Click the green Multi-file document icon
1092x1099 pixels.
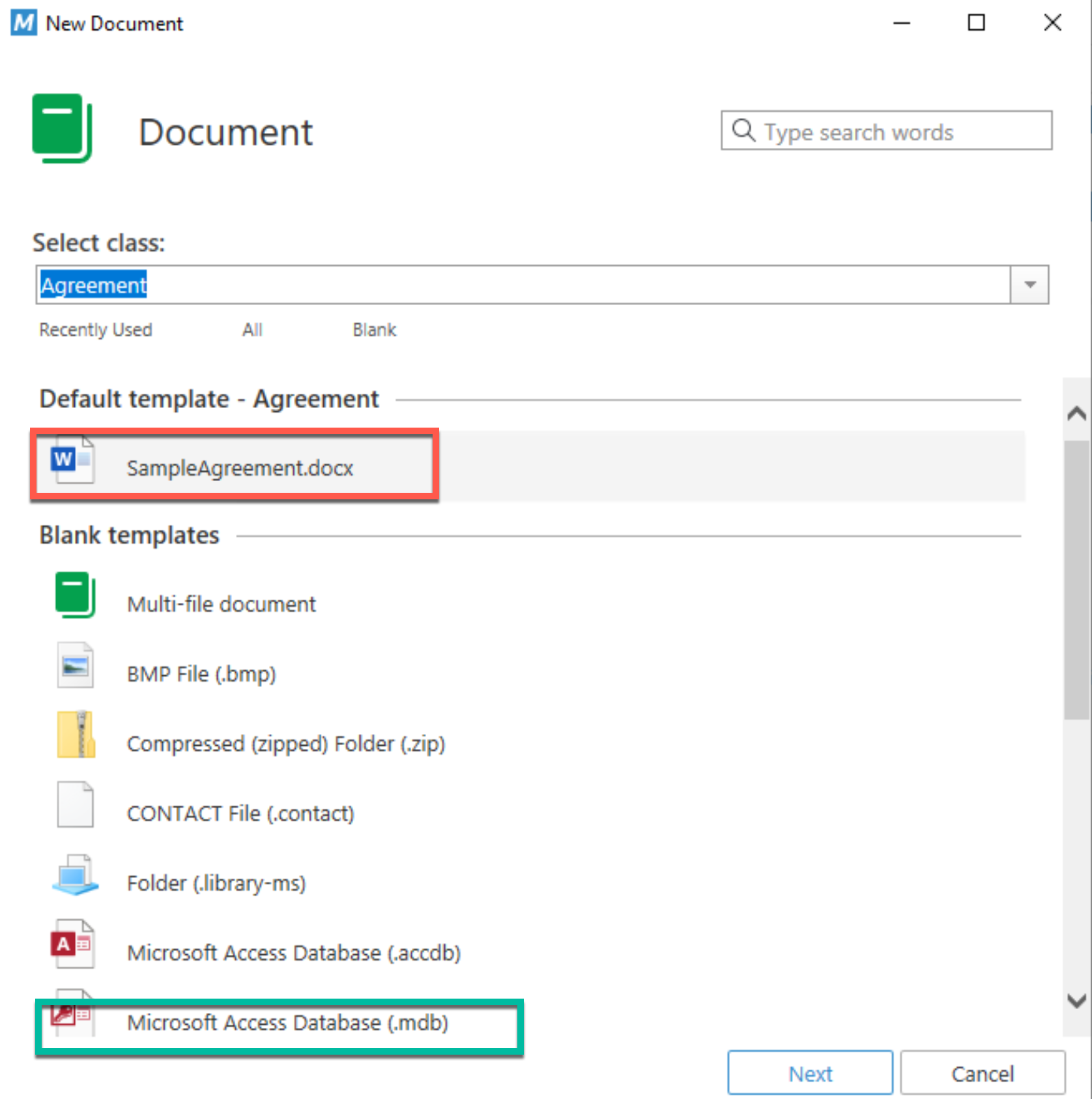click(75, 594)
